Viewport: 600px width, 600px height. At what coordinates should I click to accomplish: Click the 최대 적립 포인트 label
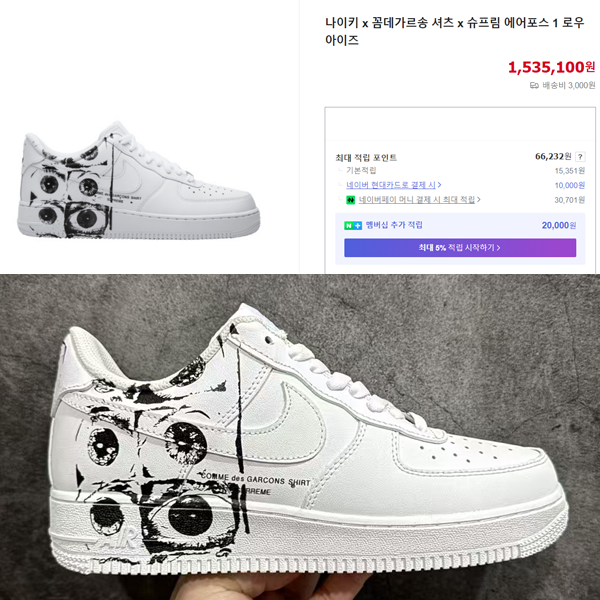(366, 158)
